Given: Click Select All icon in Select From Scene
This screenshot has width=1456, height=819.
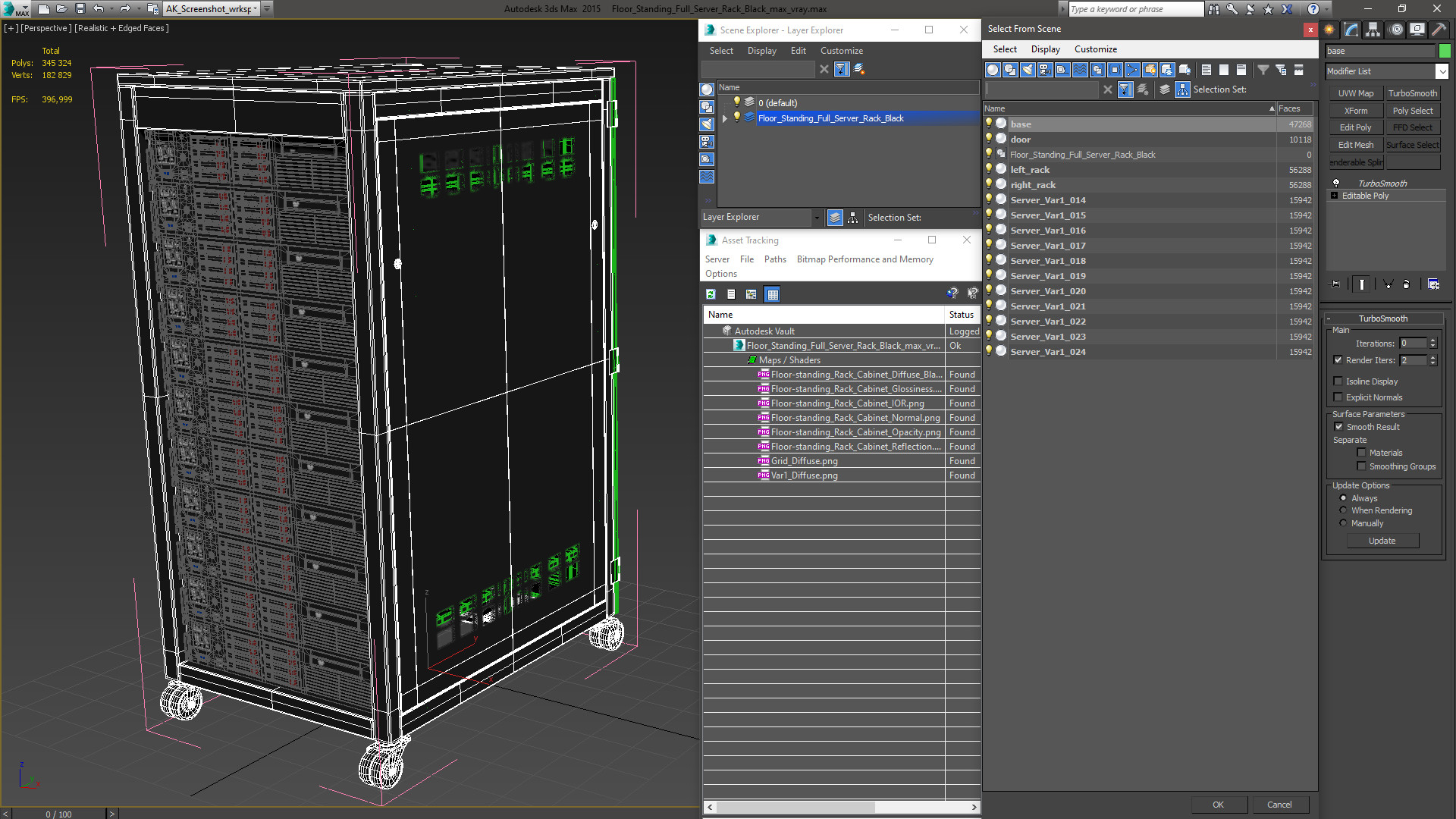Looking at the screenshot, I should [x=1207, y=70].
